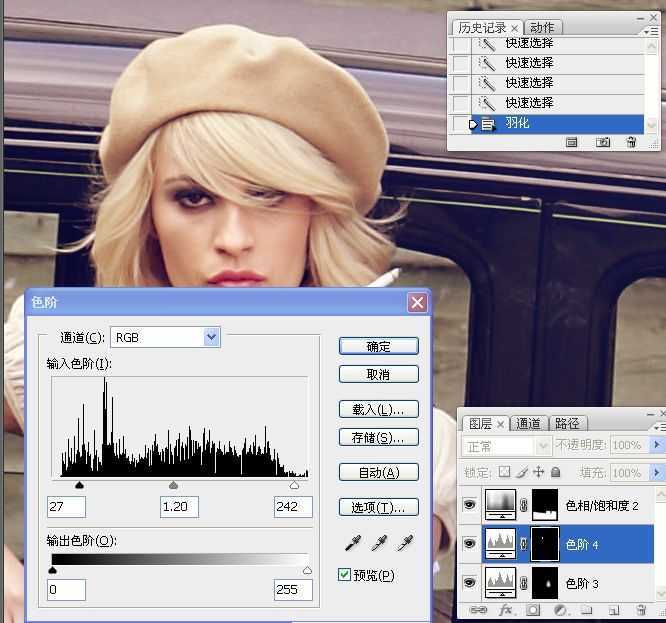Click the 色阶 4 layer mask thumbnail
The height and width of the screenshot is (623, 666).
coord(545,544)
